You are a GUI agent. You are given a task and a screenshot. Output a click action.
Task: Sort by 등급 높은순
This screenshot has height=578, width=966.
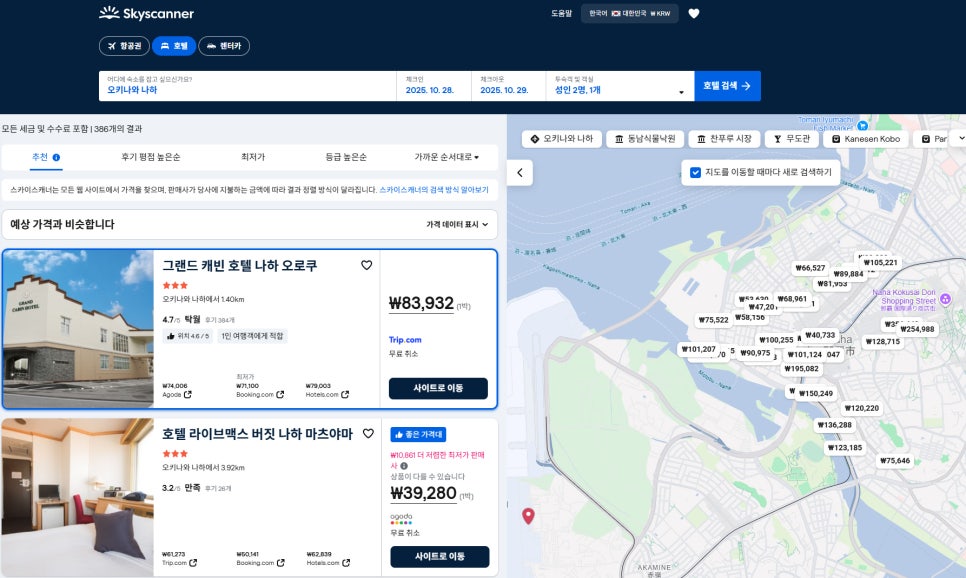346,157
